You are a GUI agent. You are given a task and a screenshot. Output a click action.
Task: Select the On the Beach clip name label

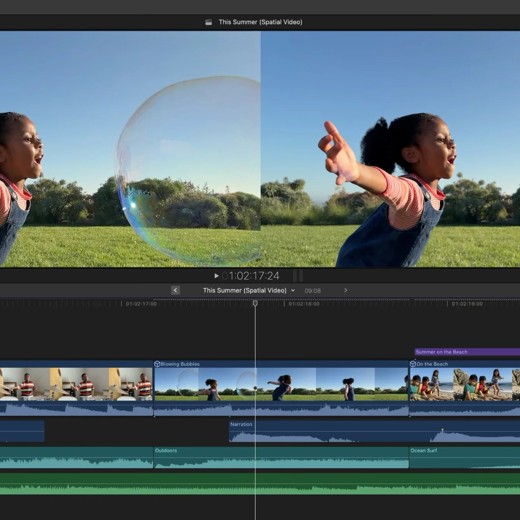[x=432, y=364]
